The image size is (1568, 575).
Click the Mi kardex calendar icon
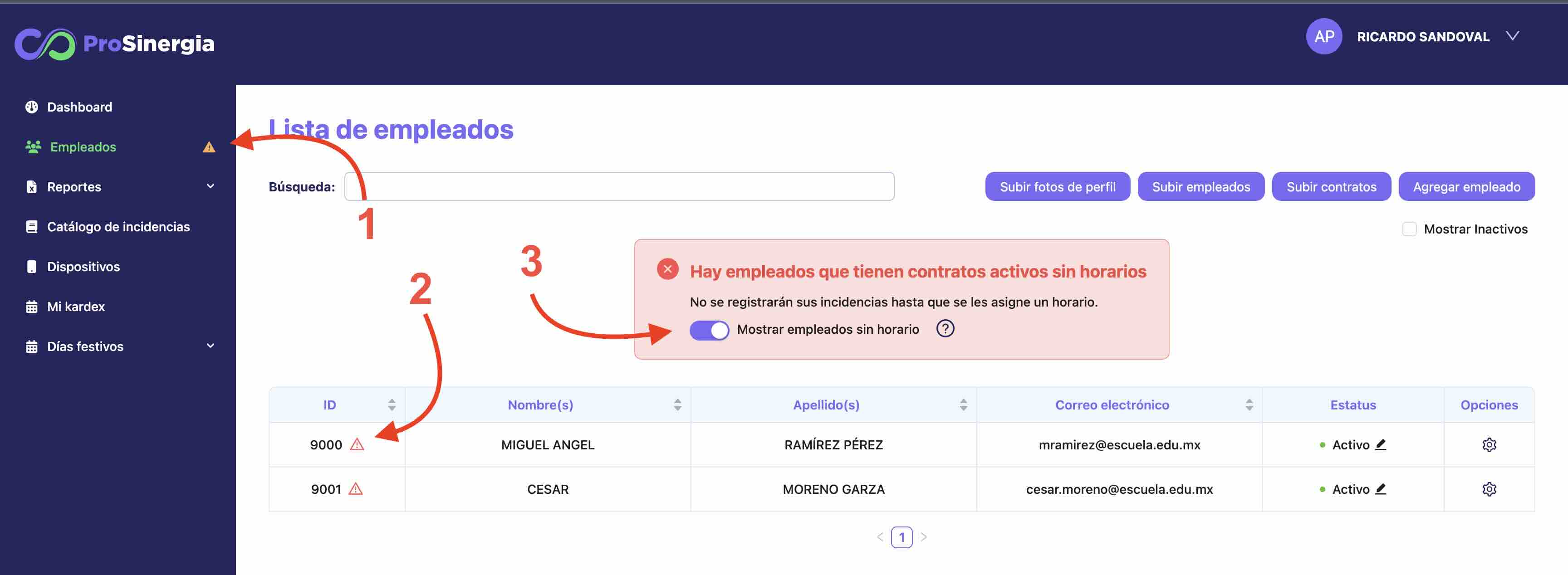coord(32,306)
